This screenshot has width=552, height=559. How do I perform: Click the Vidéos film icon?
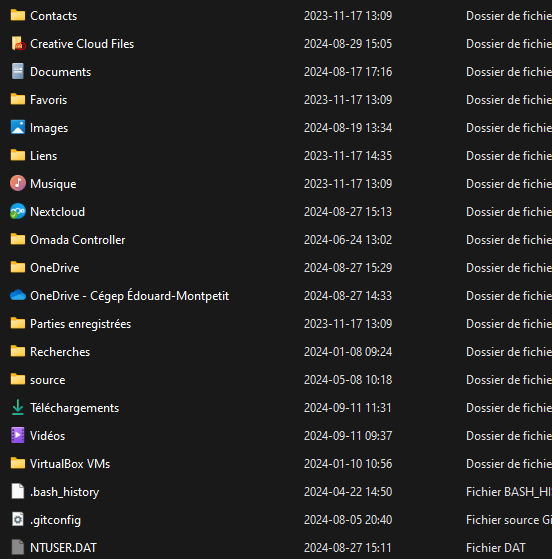(18, 435)
